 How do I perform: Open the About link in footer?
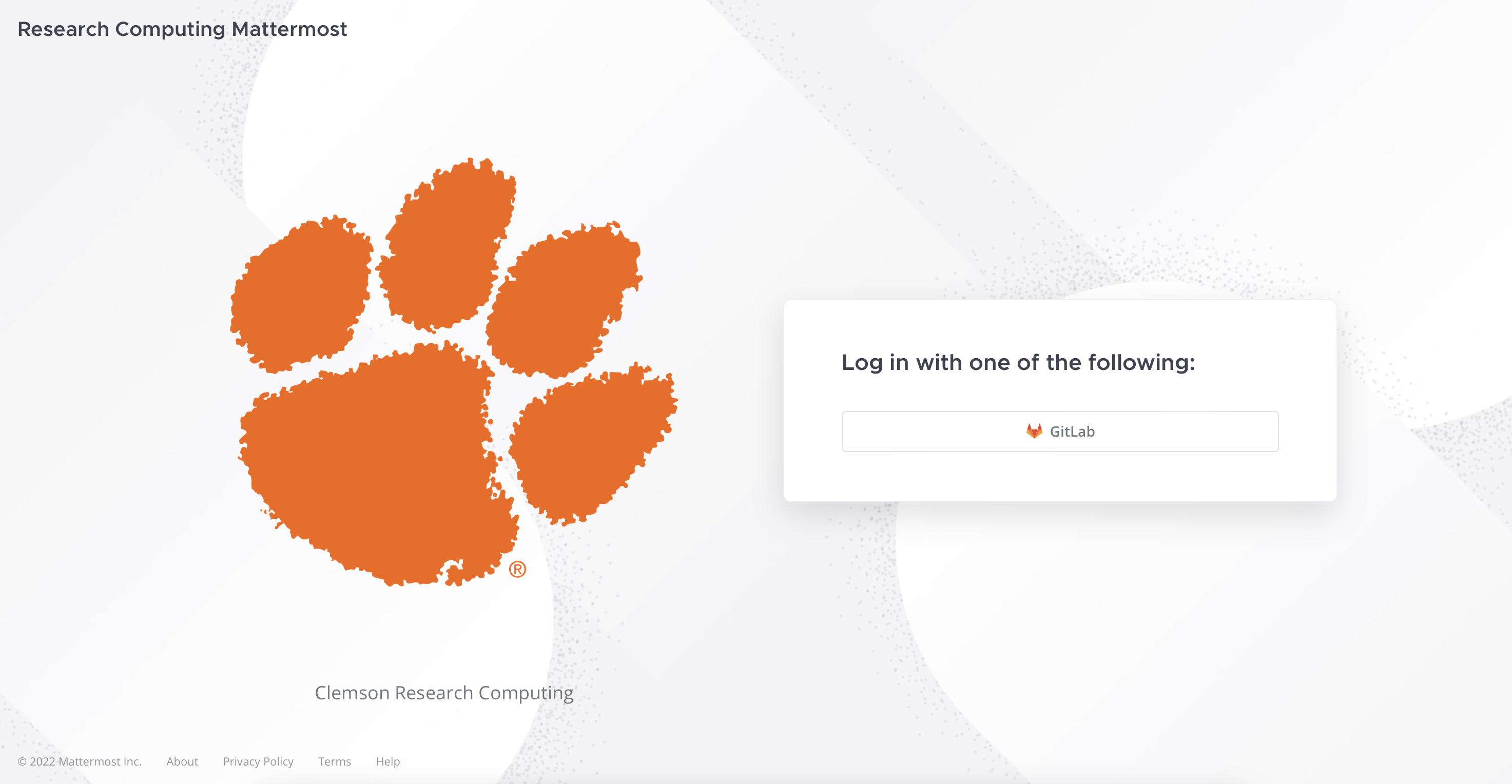[x=182, y=761]
